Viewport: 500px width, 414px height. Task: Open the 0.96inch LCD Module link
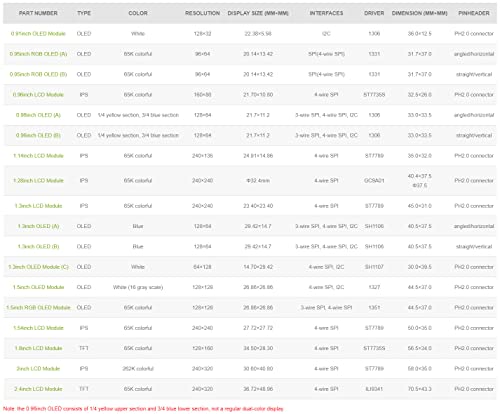point(38,95)
